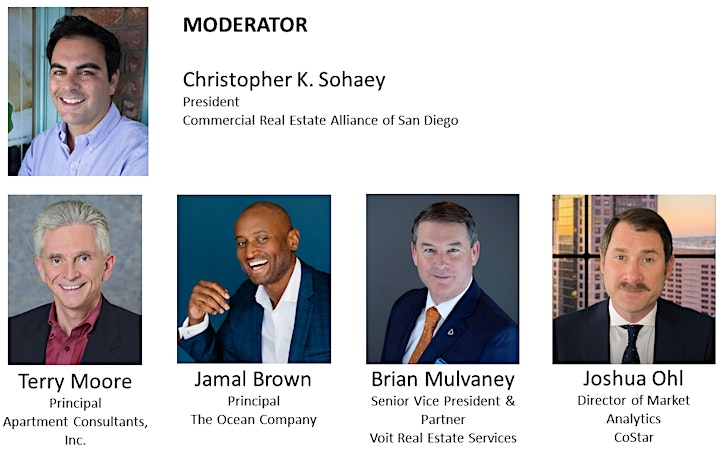Select the Brian Mulvaney name label
This screenshot has width=720, height=449.
point(443,379)
